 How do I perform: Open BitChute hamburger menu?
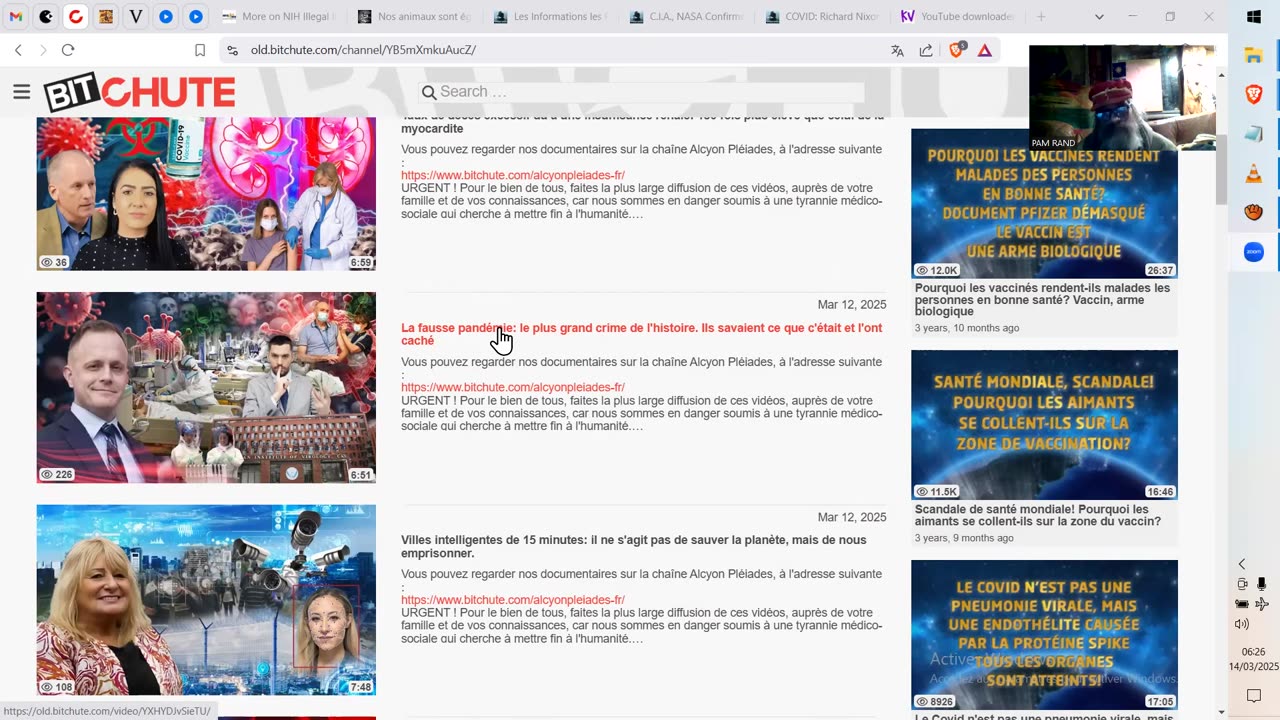tap(22, 92)
